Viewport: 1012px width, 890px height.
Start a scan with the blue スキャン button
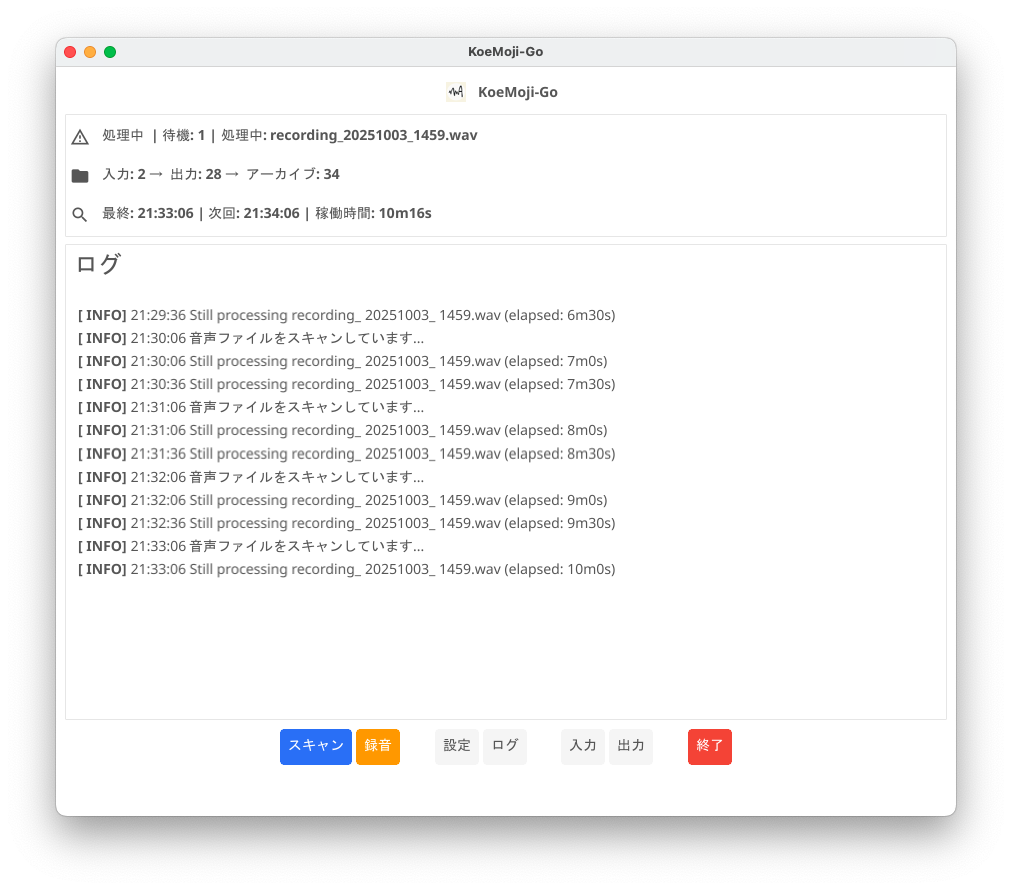(315, 746)
